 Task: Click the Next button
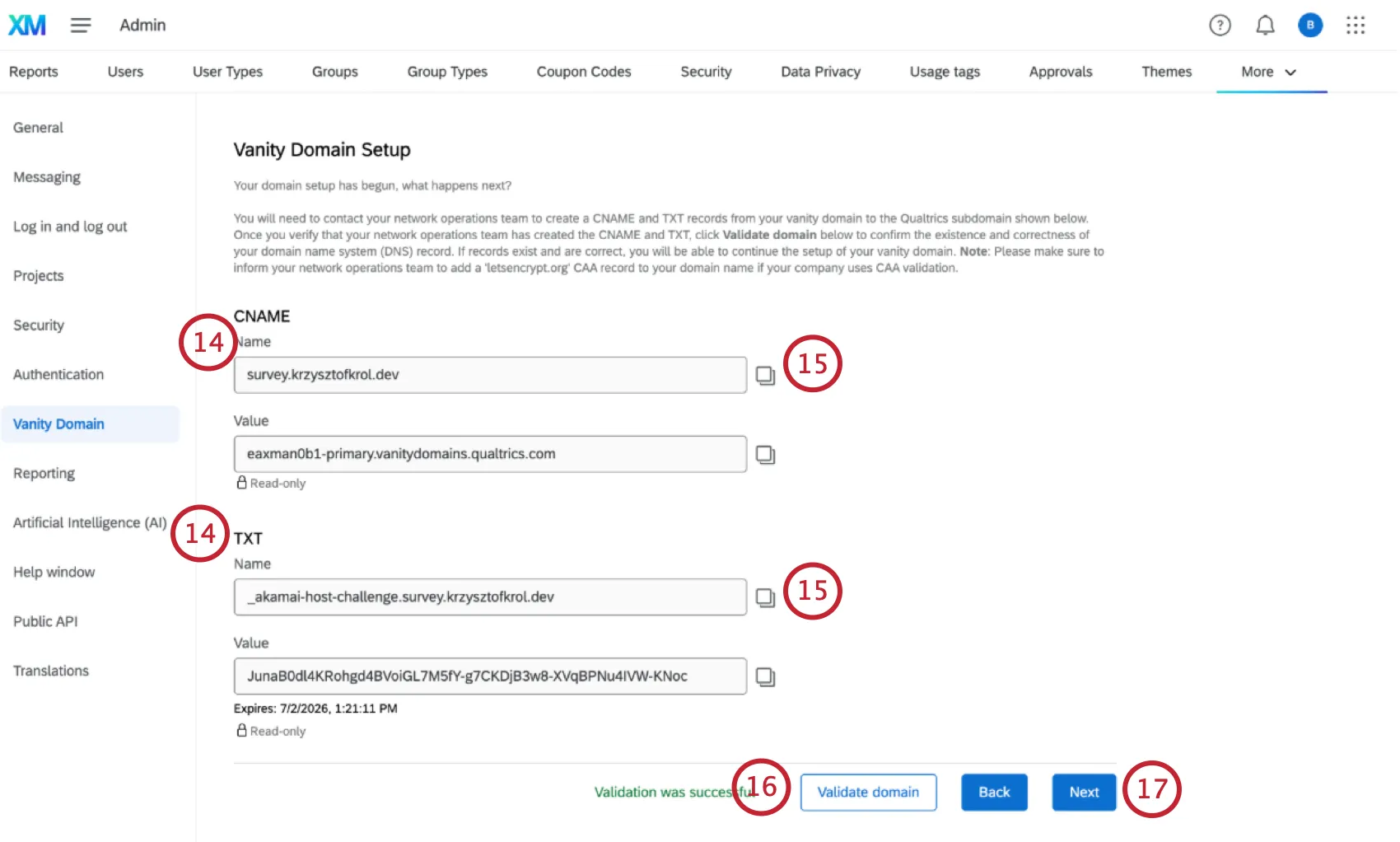pos(1084,793)
